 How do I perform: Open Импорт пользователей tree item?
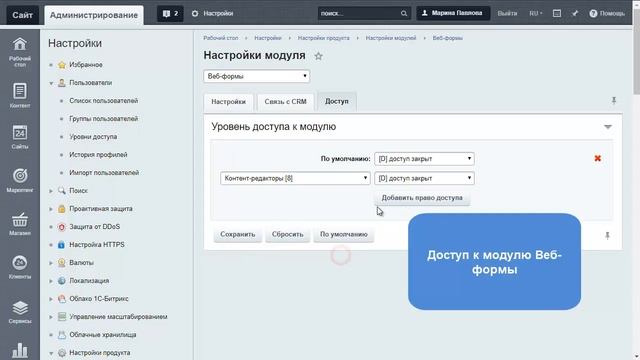pyautogui.click(x=104, y=173)
